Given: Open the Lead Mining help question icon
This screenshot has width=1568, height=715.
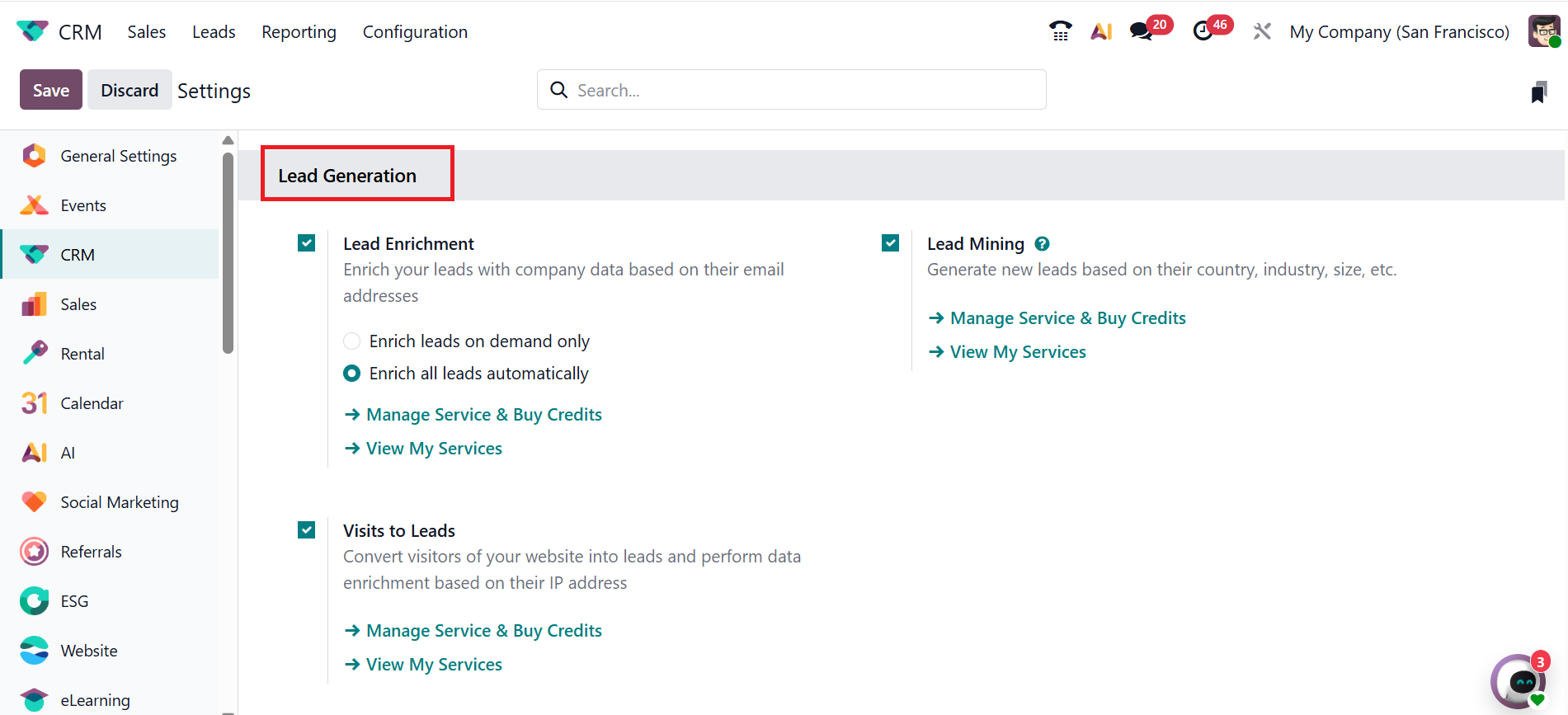Looking at the screenshot, I should 1042,244.
